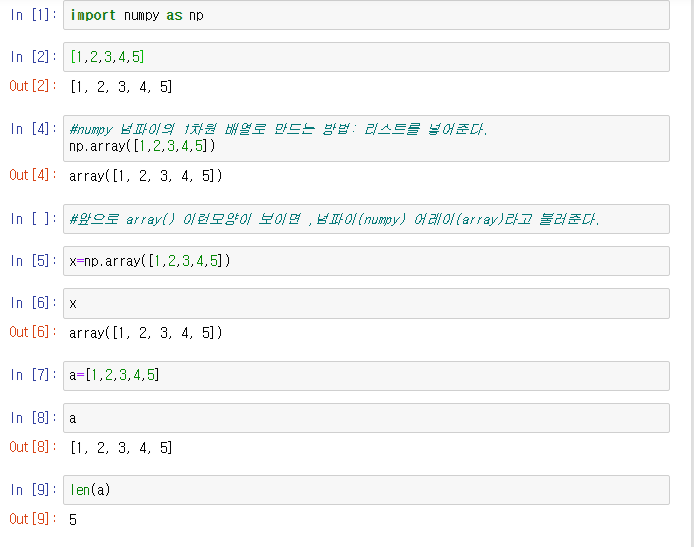The image size is (694, 547).
Task: Click the In [5]: prompt label
Action: point(34,261)
